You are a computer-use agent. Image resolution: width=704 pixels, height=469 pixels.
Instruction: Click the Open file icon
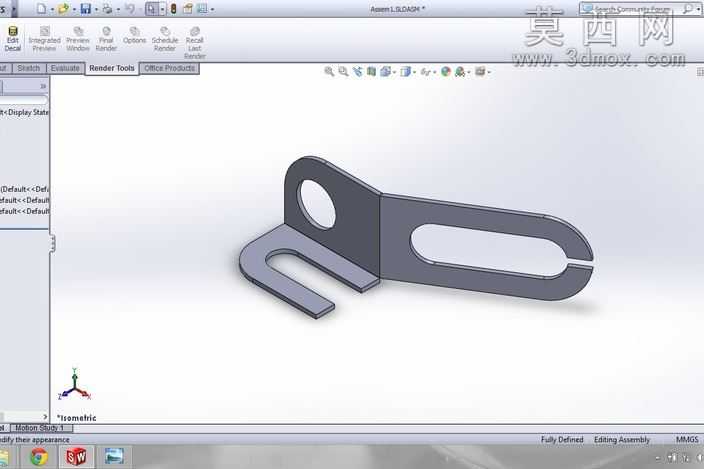point(63,9)
